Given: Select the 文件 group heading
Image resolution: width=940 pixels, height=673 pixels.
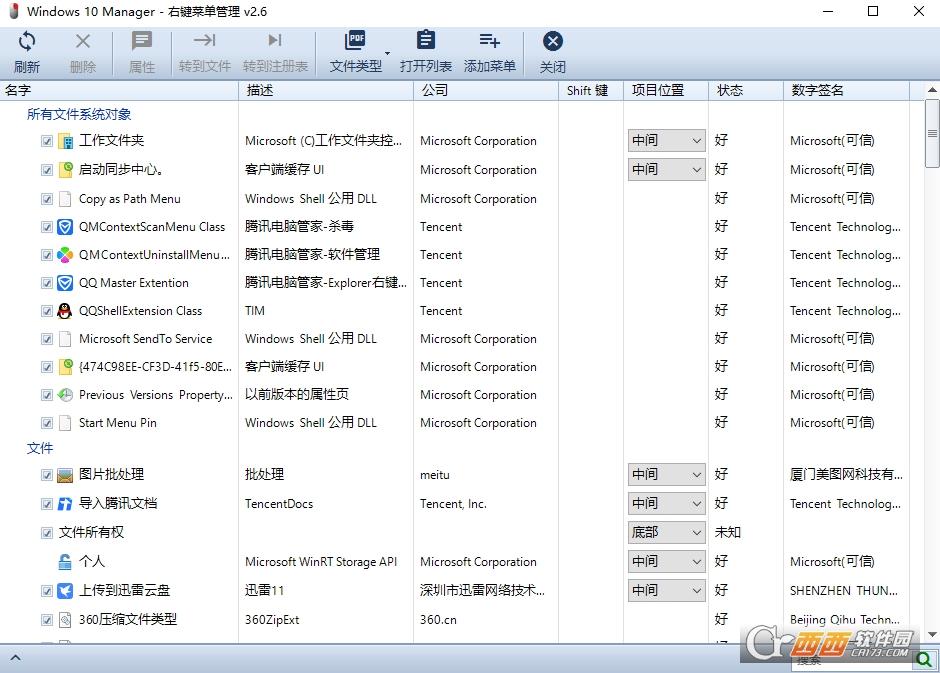Looking at the screenshot, I should 40,448.
